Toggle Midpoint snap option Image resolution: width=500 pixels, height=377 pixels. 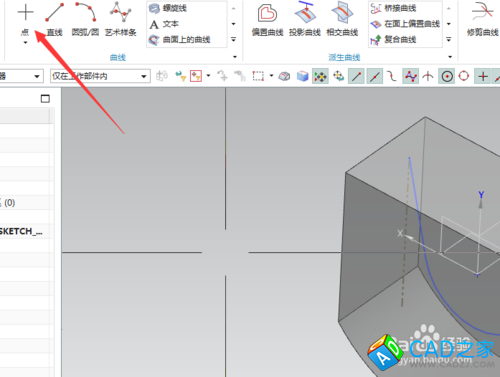coord(375,76)
